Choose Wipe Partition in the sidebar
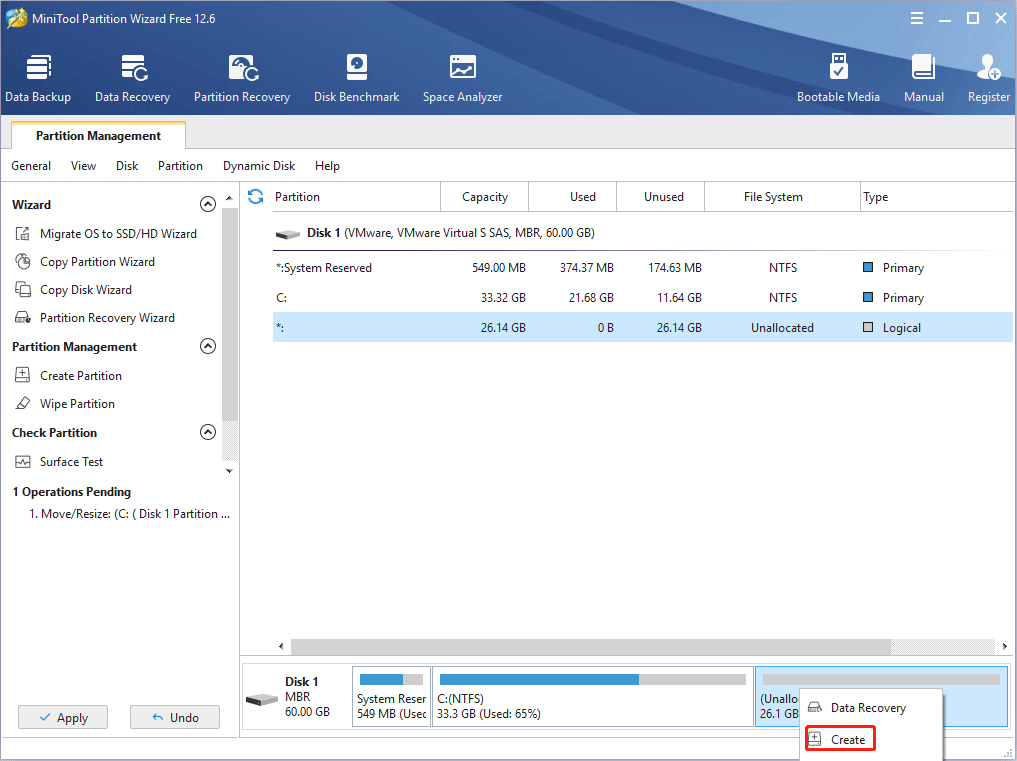Viewport: 1017px width, 761px height. click(x=64, y=404)
